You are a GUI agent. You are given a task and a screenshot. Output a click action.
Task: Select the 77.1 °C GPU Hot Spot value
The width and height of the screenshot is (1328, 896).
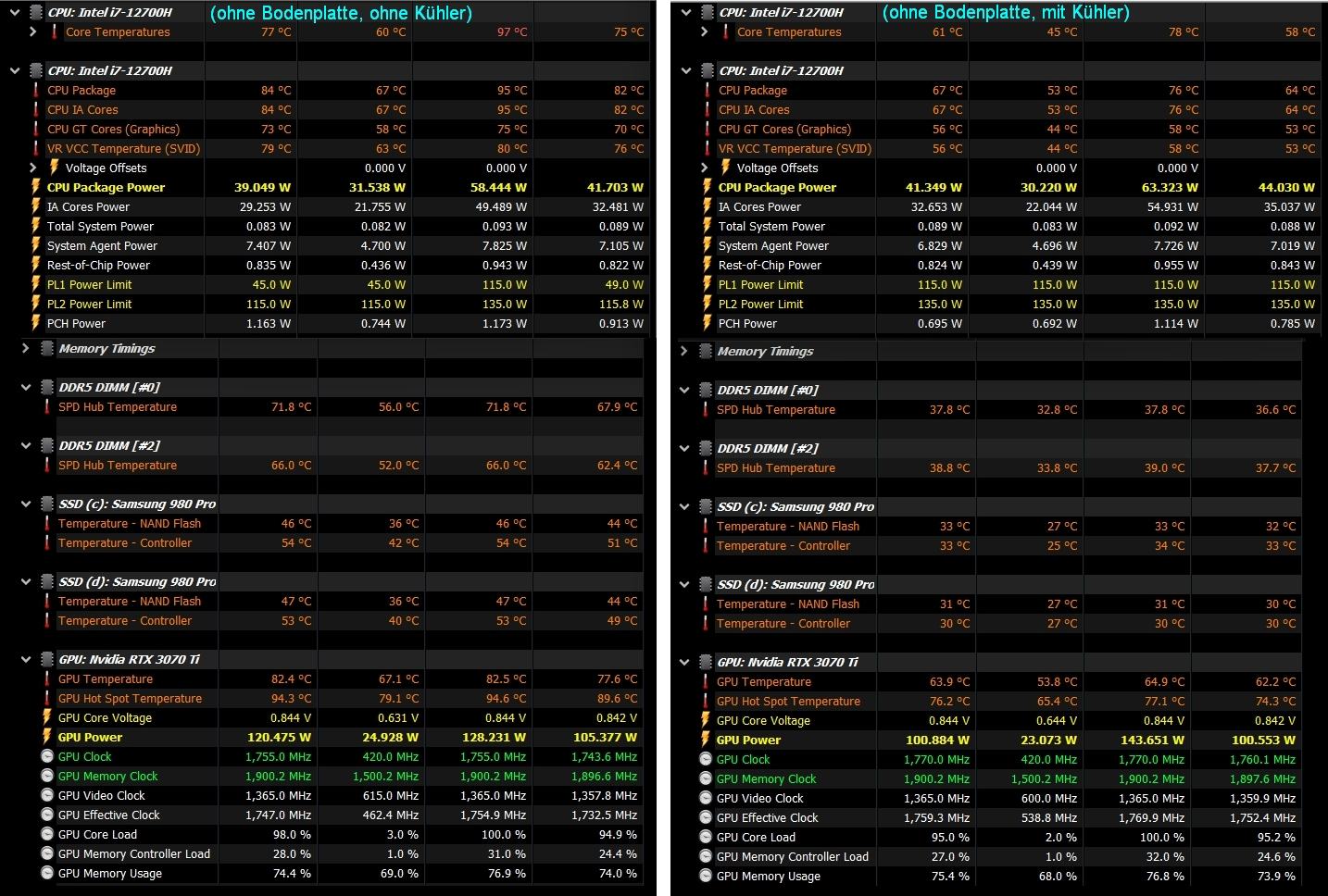click(x=1165, y=702)
